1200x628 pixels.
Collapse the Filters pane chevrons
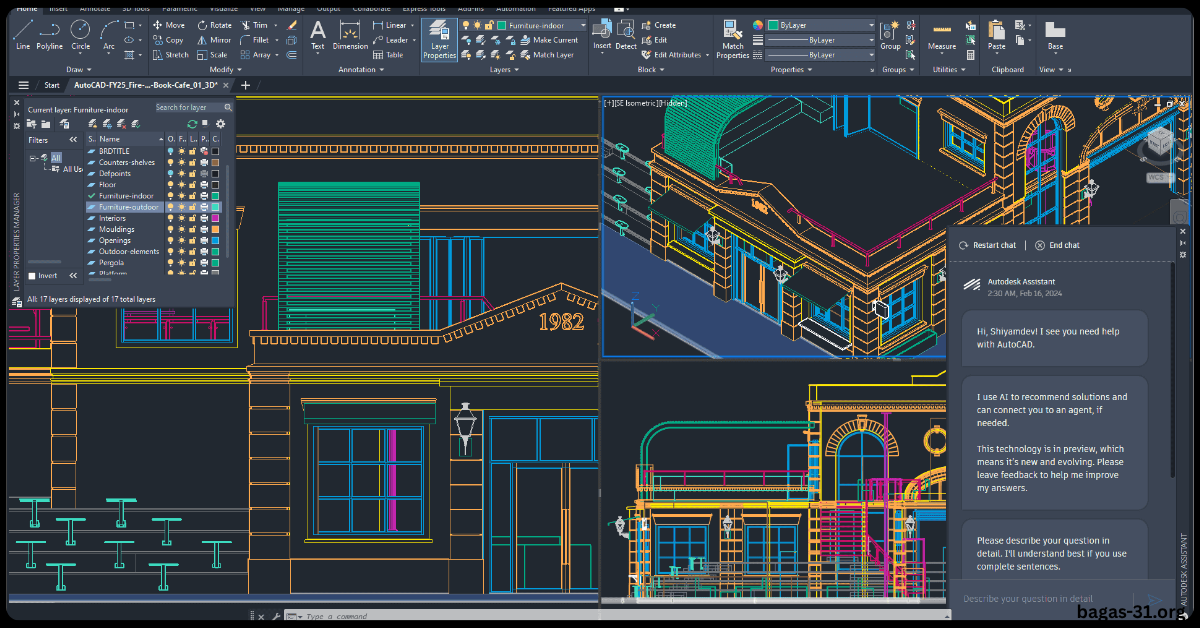[x=73, y=140]
